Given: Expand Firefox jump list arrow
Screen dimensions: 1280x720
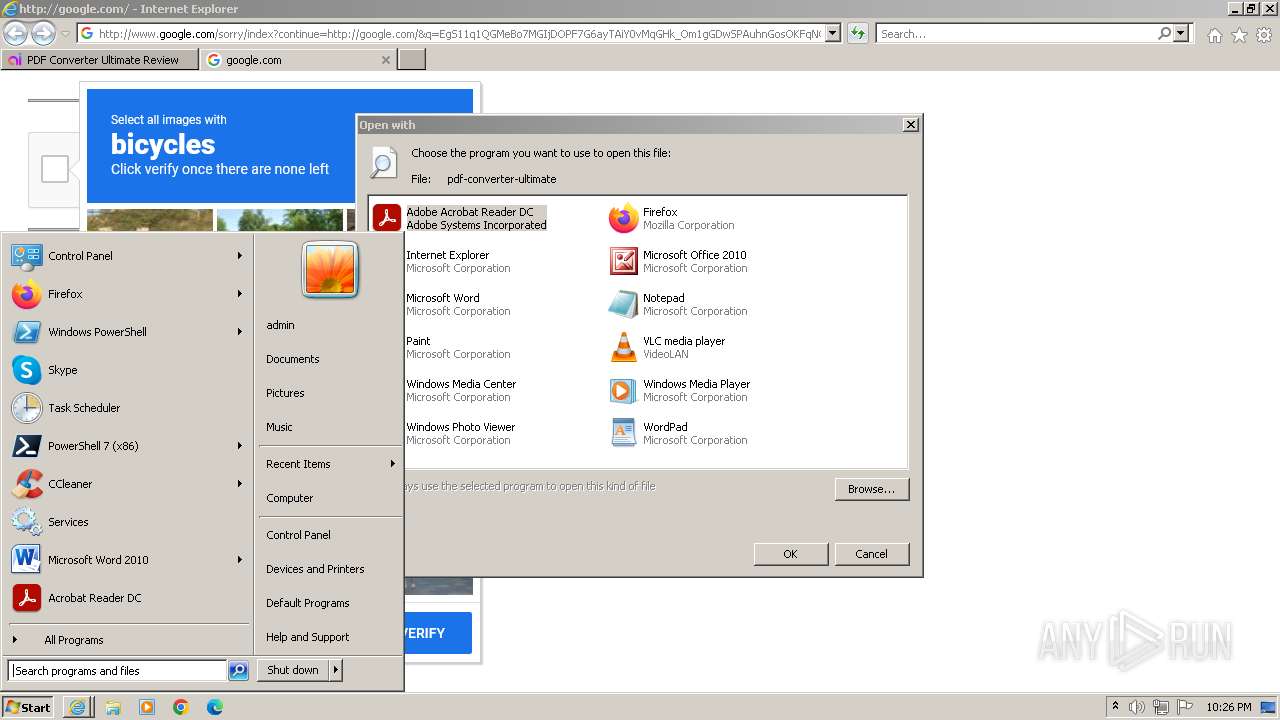Looking at the screenshot, I should coord(240,294).
